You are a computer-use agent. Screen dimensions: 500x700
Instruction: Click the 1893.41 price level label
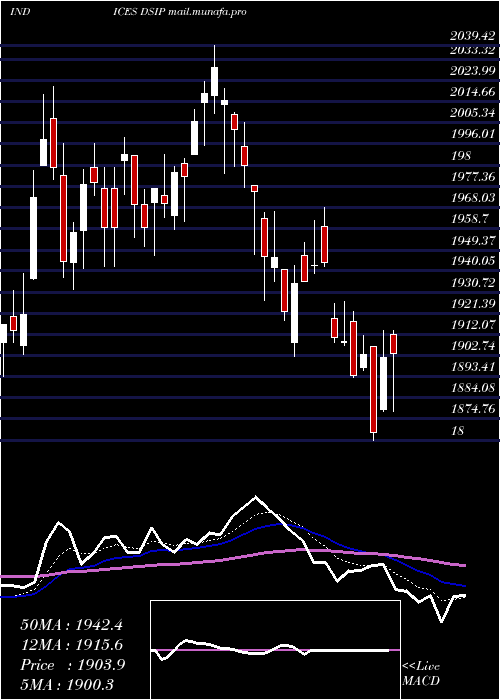click(x=472, y=367)
